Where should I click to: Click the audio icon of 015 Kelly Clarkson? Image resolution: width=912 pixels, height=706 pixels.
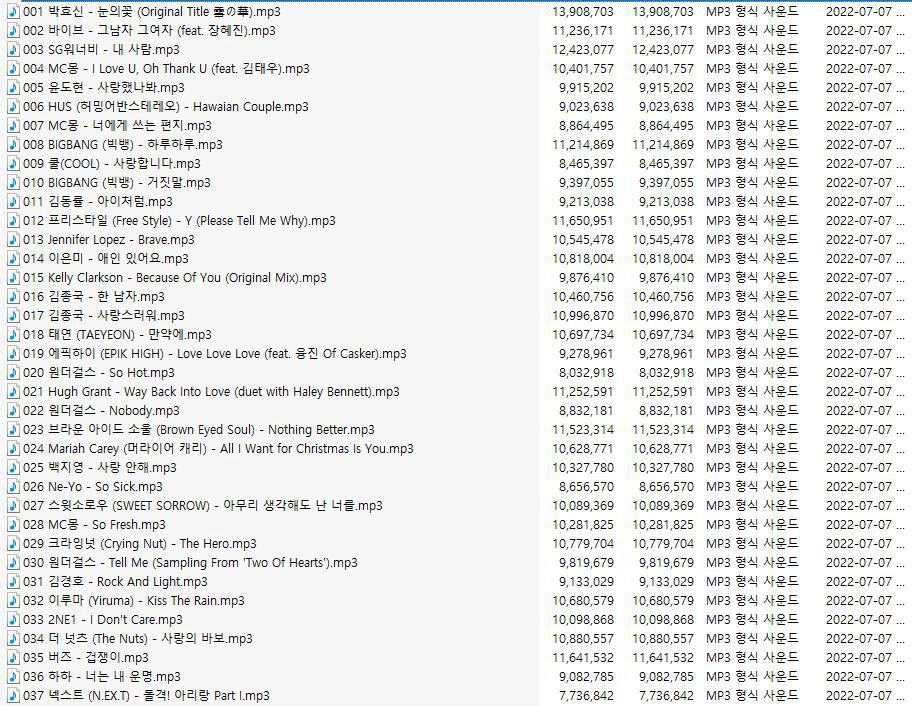(13, 277)
